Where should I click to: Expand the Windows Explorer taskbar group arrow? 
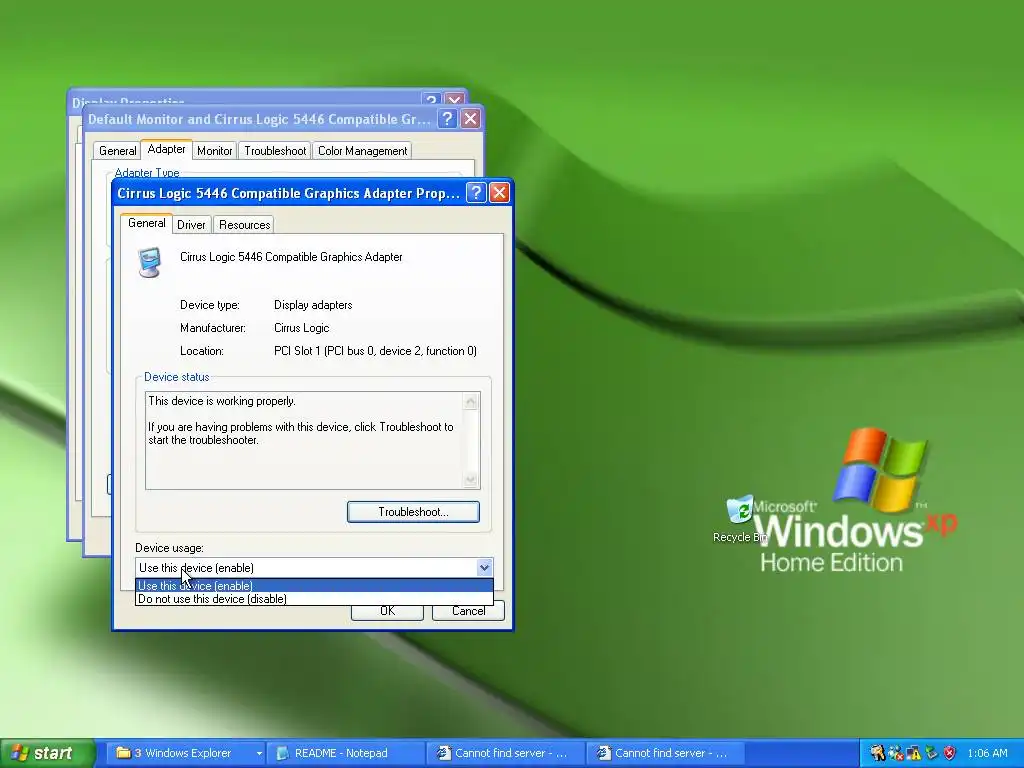pyautogui.click(x=259, y=753)
